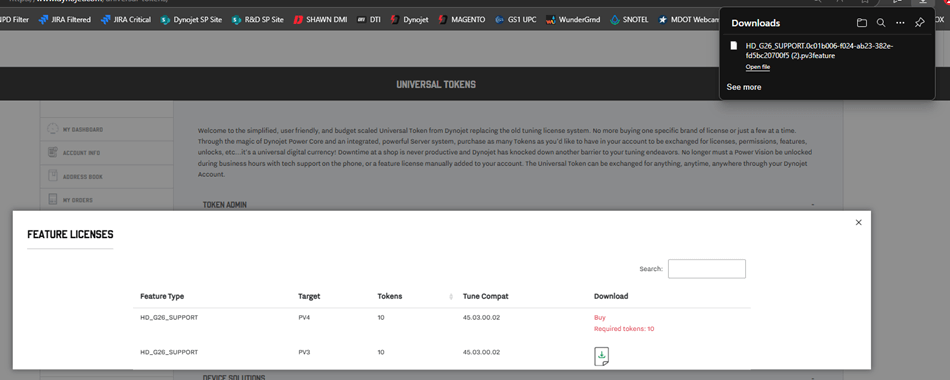Image resolution: width=950 pixels, height=380 pixels.
Task: Open the SNOTEL bookmark
Action: pos(629,19)
